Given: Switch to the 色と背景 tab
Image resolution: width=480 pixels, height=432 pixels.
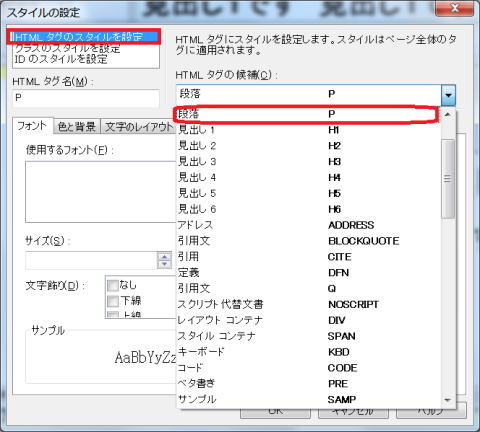Looking at the screenshot, I should pos(77,127).
